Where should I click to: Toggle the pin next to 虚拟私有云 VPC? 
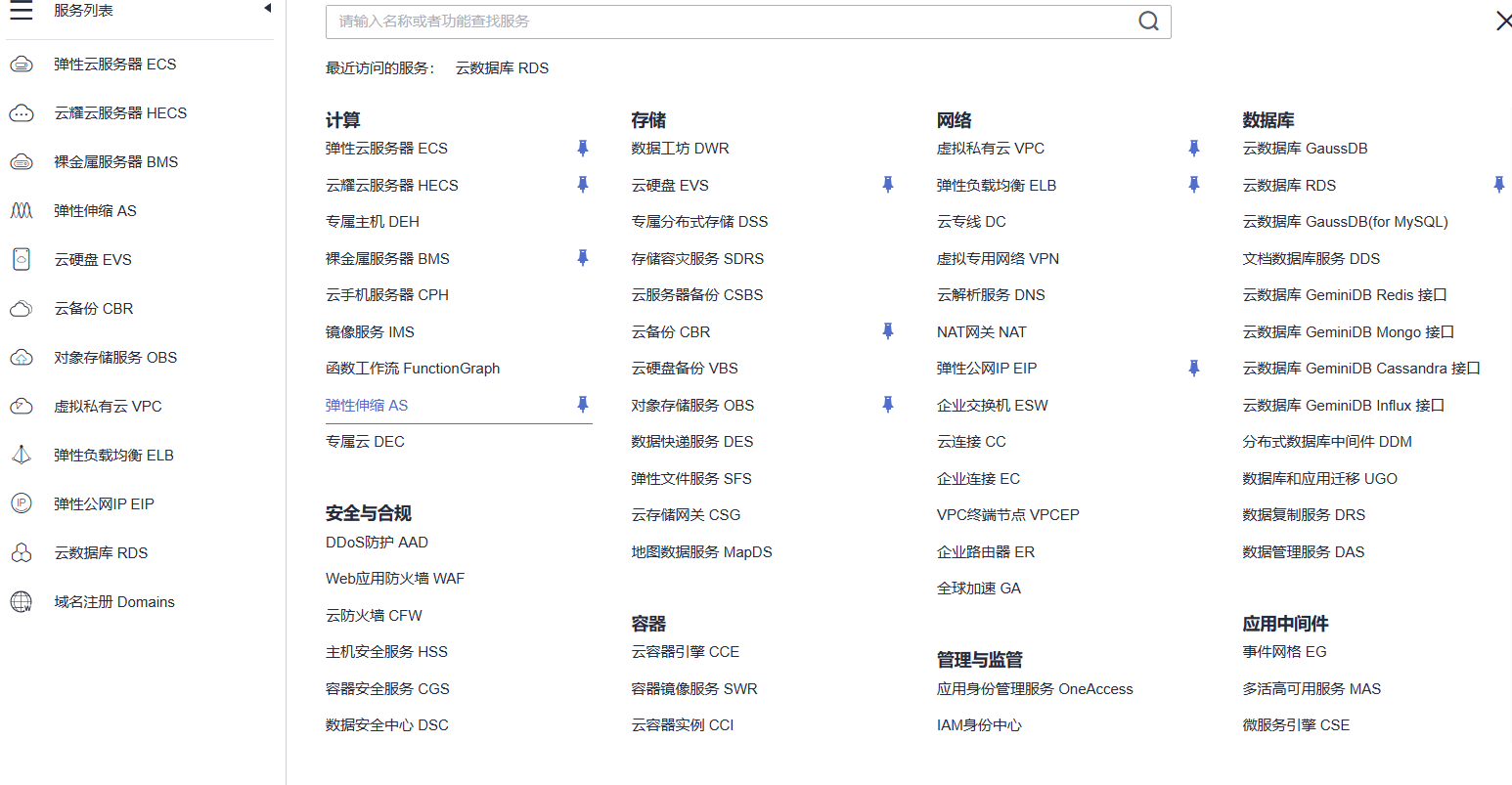point(1194,148)
